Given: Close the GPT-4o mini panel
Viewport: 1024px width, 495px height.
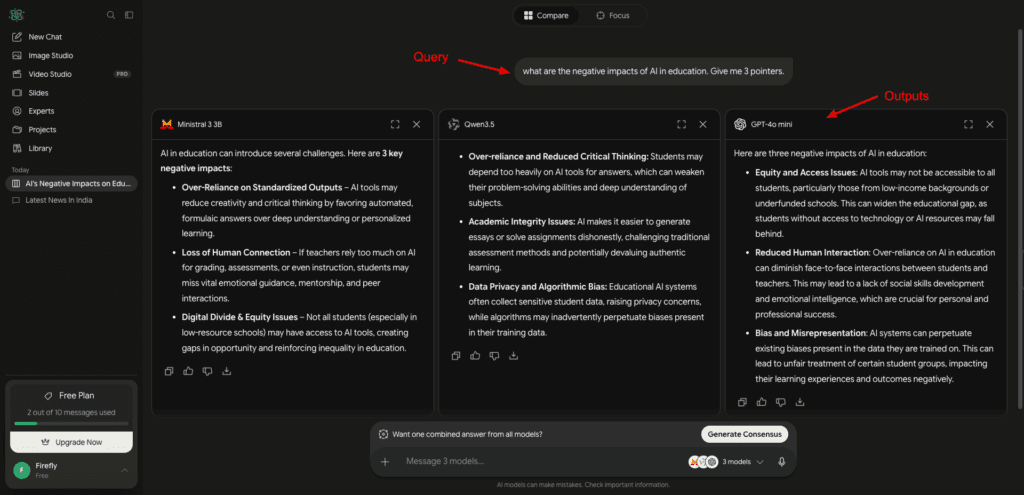Looking at the screenshot, I should point(990,124).
